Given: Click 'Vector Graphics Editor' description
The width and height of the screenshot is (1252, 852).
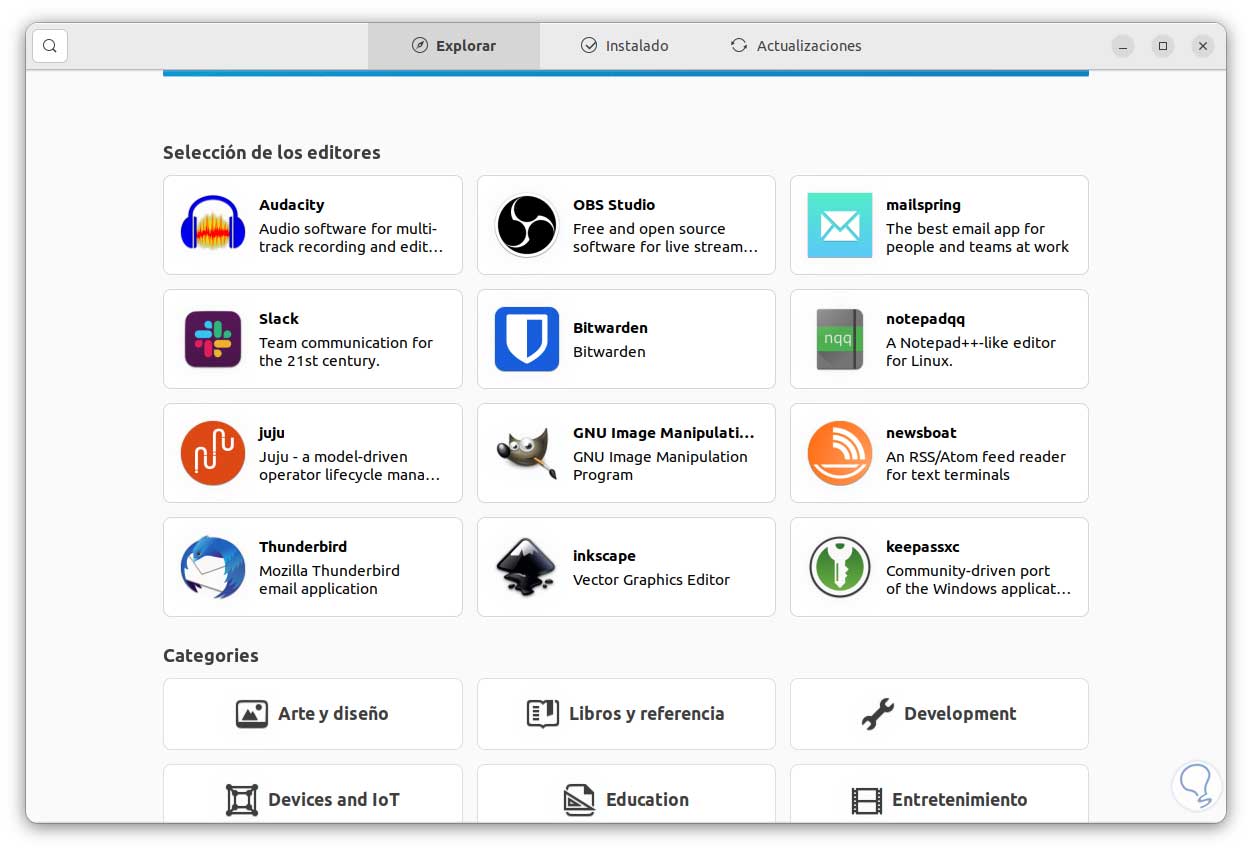Looking at the screenshot, I should (x=651, y=580).
